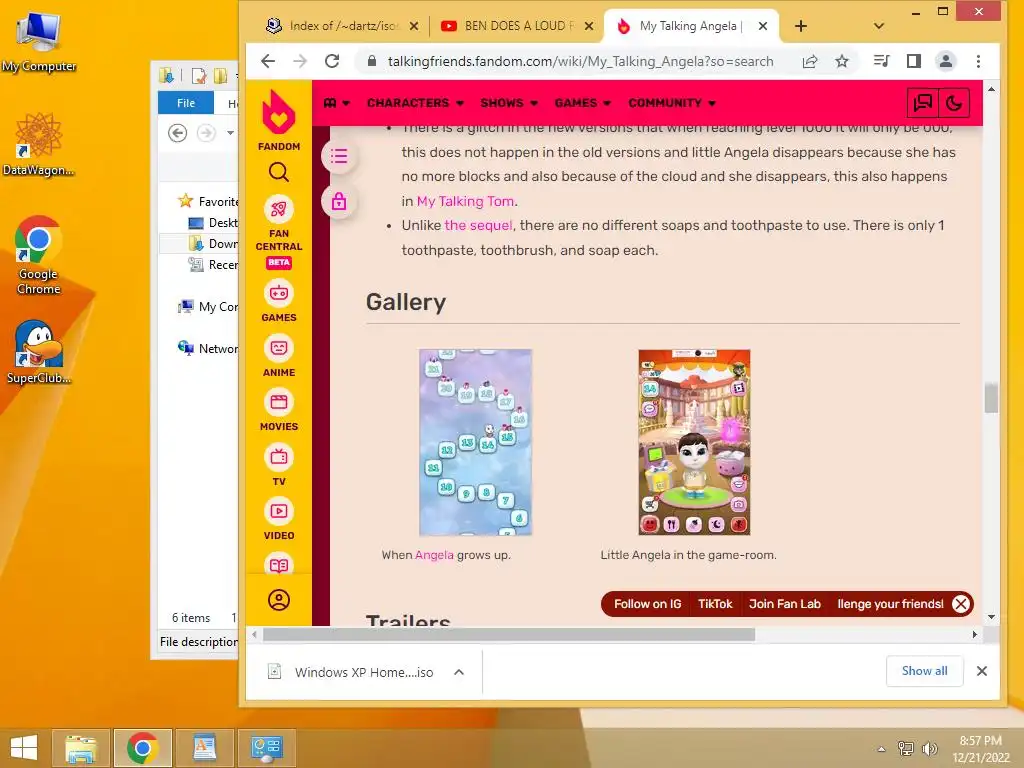Image resolution: width=1024 pixels, height=768 pixels.
Task: Click Follow on IG button
Action: point(647,604)
